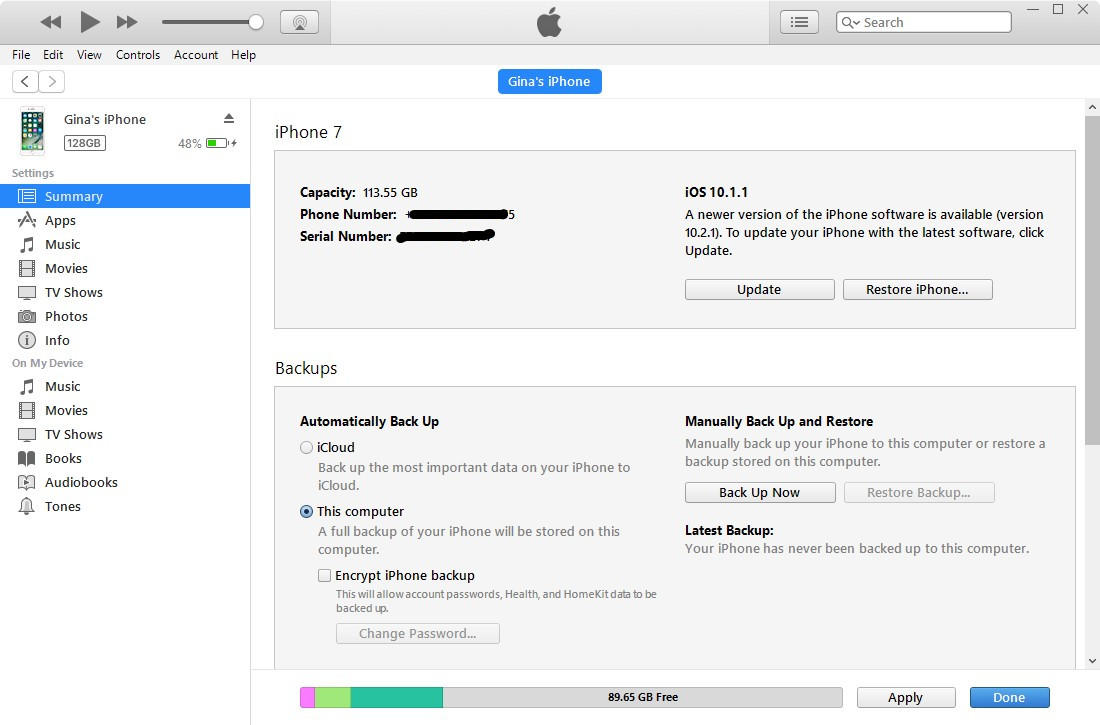Image resolution: width=1100 pixels, height=725 pixels.
Task: Click Restore iPhone... button
Action: coord(917,289)
